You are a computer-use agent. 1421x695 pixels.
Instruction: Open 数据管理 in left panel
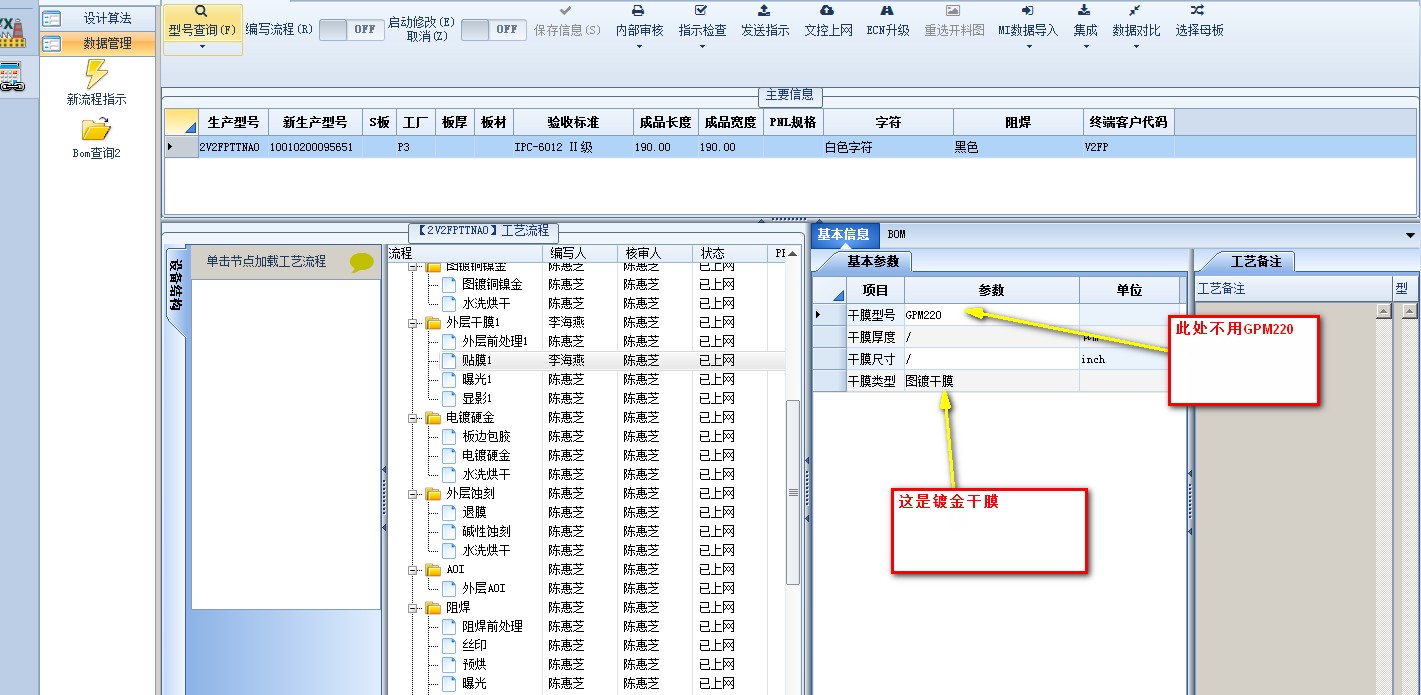(98, 43)
